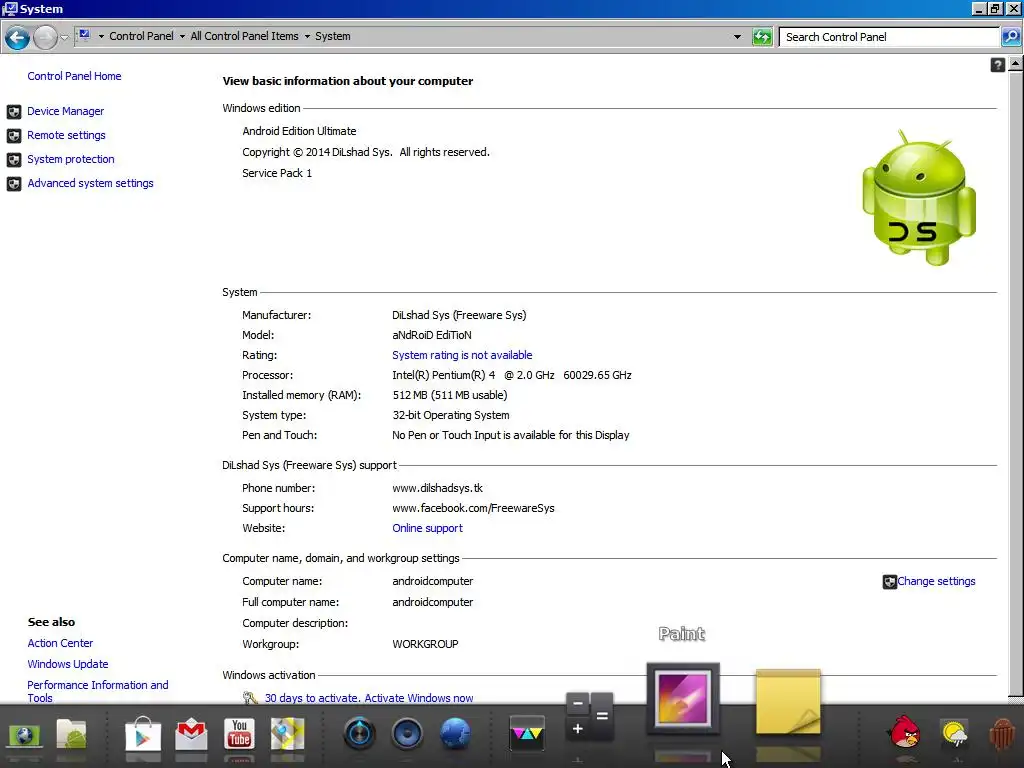The image size is (1024, 768).
Task: Click in Search Control Panel field
Action: [x=889, y=37]
